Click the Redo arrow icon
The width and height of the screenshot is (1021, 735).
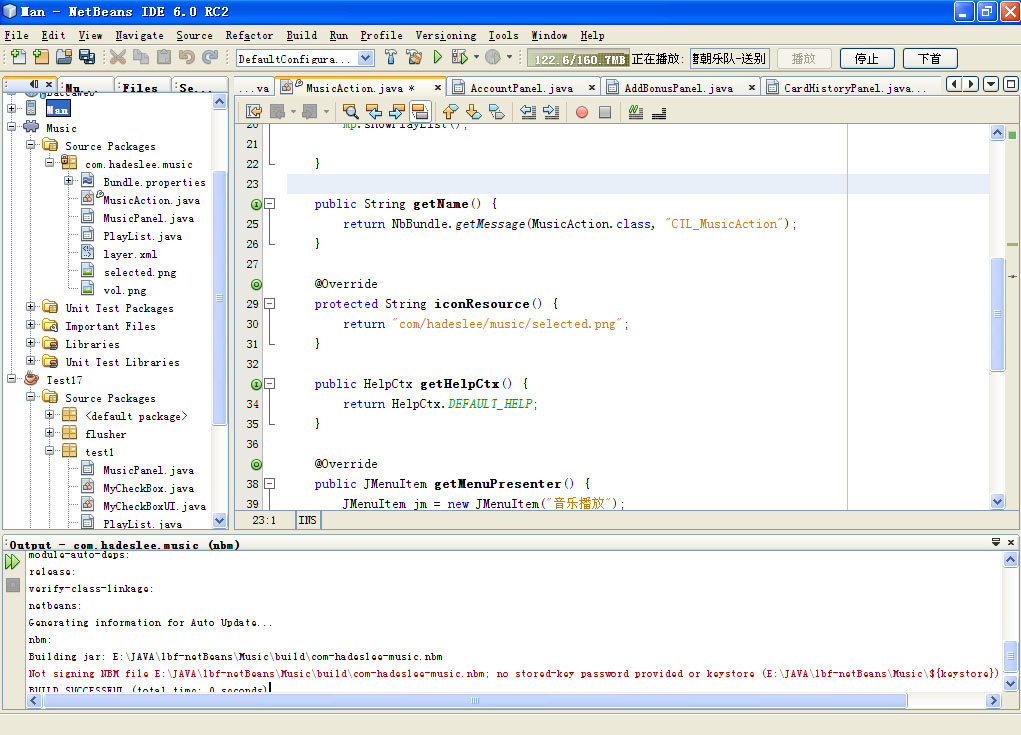click(210, 57)
